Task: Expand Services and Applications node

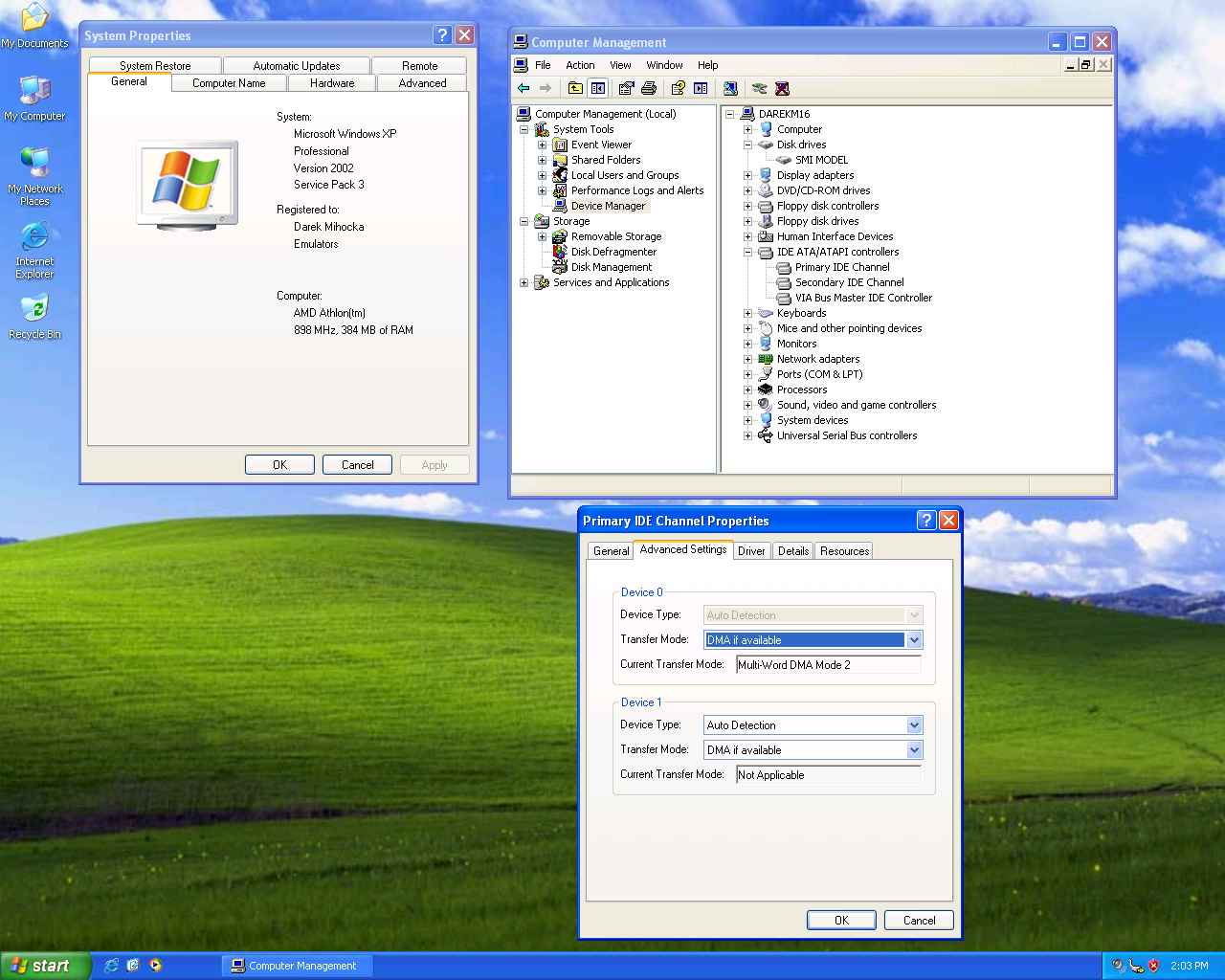Action: click(523, 282)
